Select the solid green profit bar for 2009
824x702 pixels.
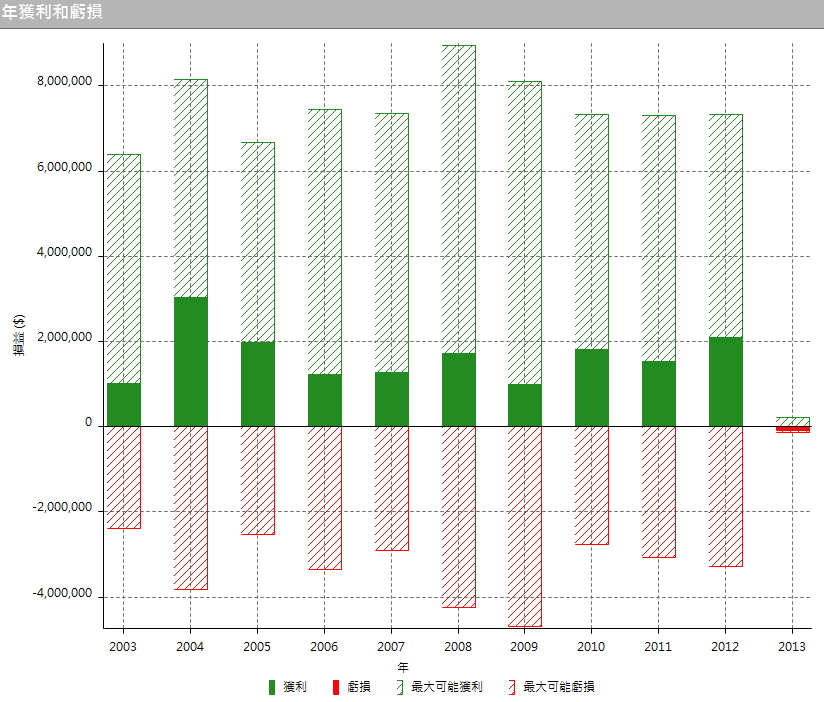(525, 405)
